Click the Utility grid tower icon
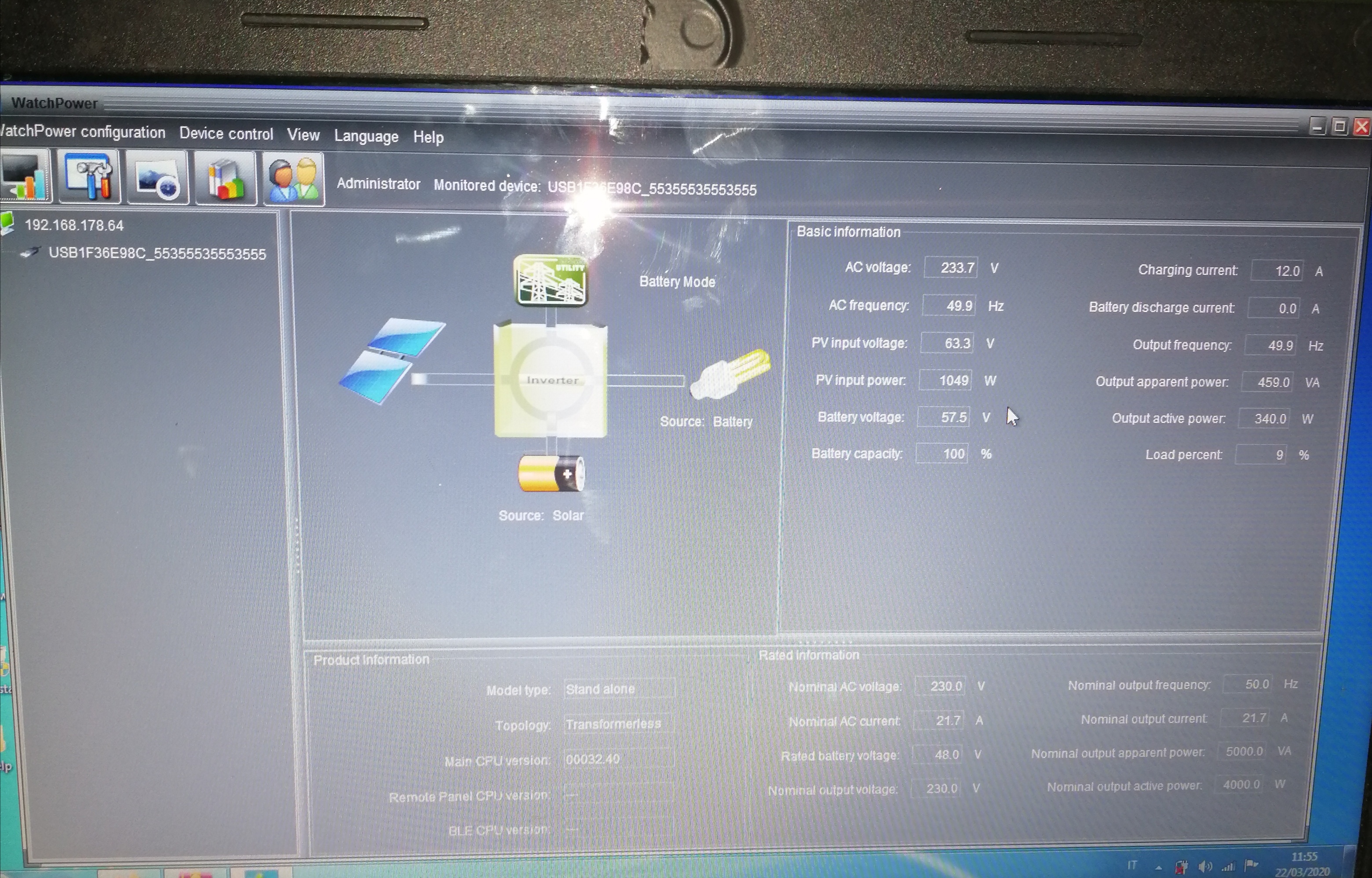Screen dimensions: 1372x878 550,281
